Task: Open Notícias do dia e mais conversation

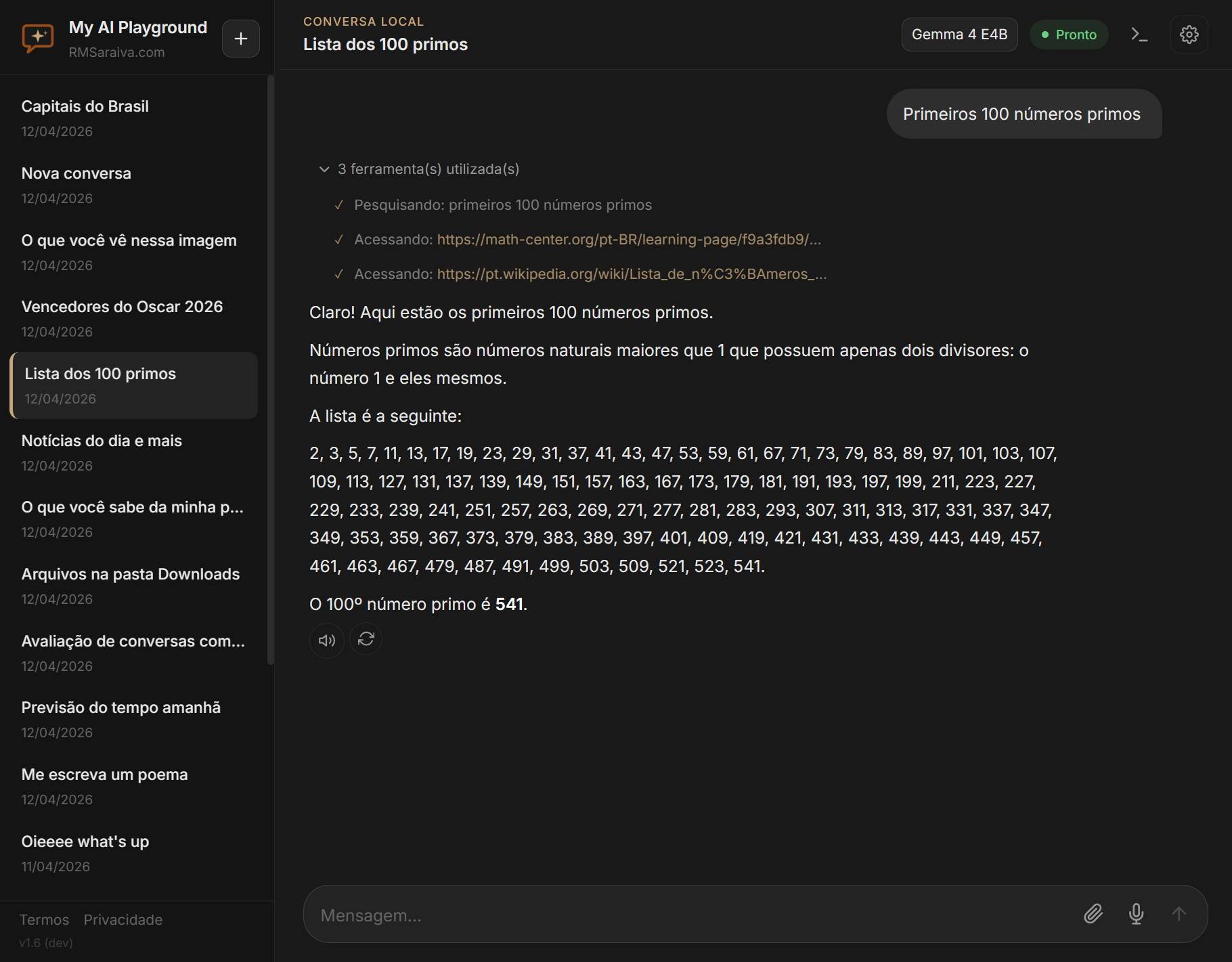Action: tap(133, 452)
